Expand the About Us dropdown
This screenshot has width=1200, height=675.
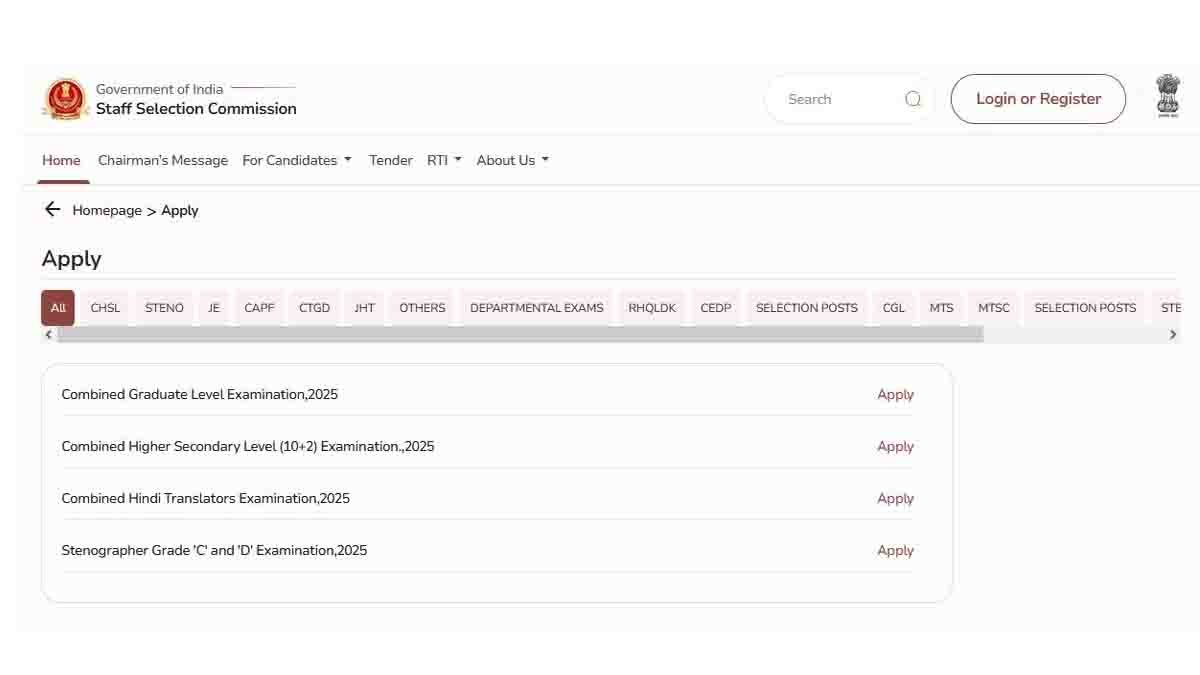pyautogui.click(x=513, y=160)
